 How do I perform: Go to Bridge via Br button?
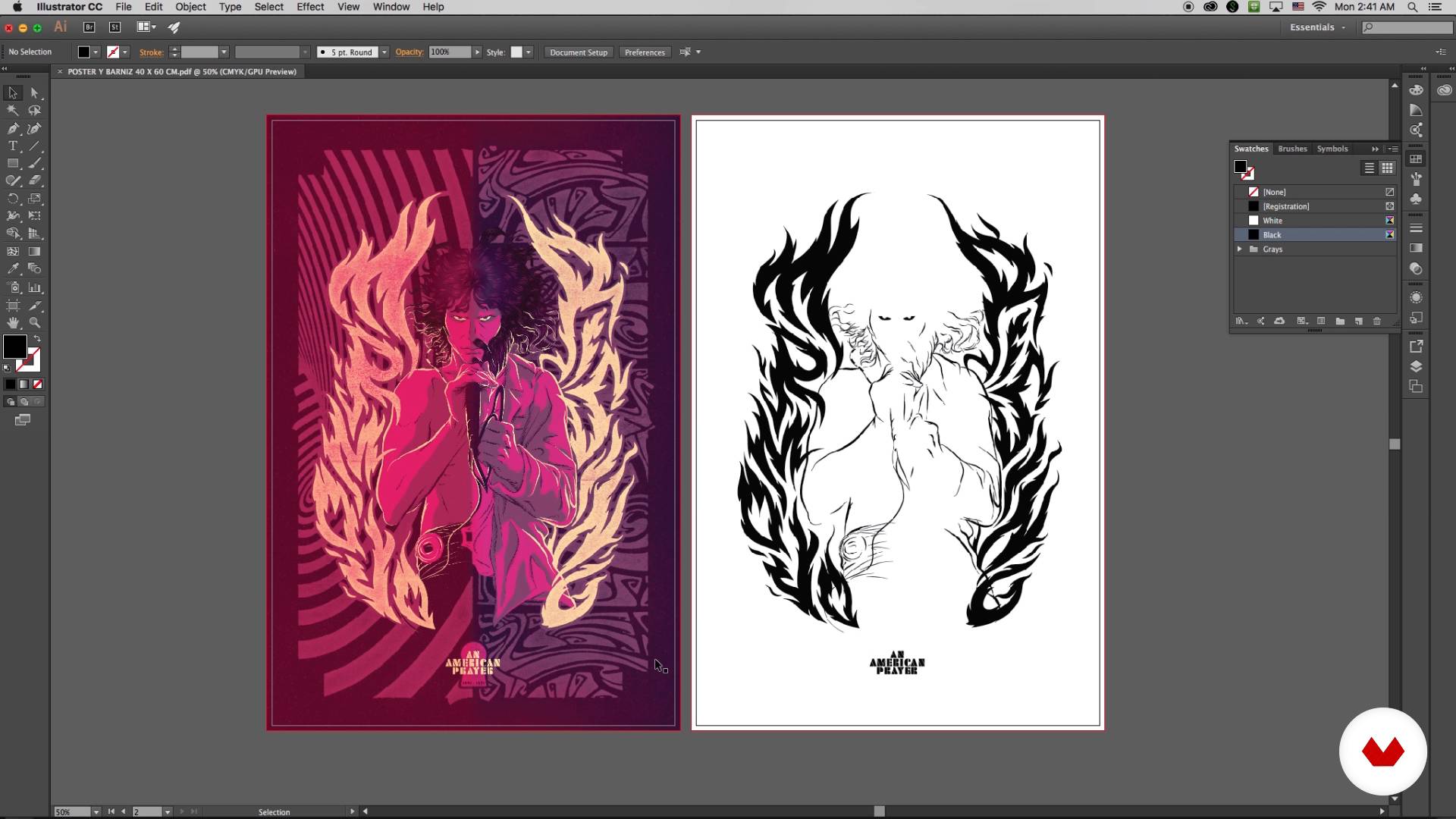pyautogui.click(x=89, y=27)
